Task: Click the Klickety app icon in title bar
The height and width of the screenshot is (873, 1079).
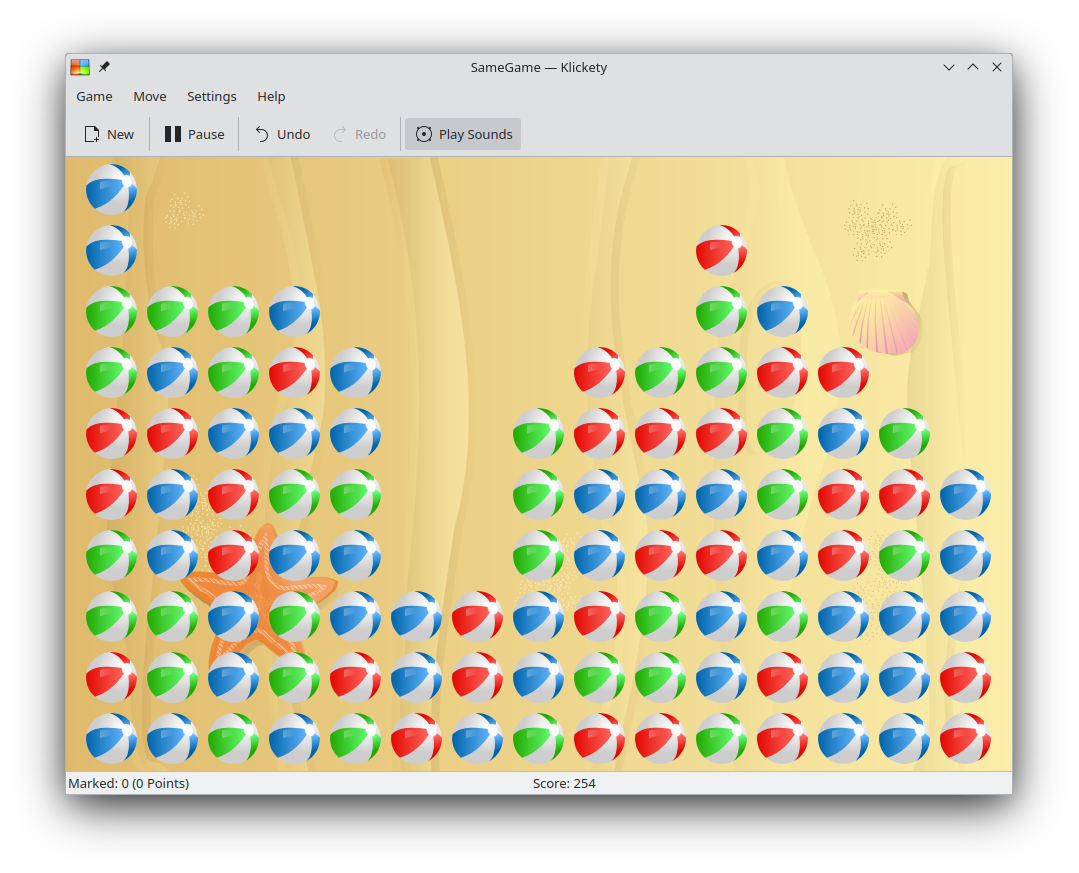Action: tap(80, 67)
